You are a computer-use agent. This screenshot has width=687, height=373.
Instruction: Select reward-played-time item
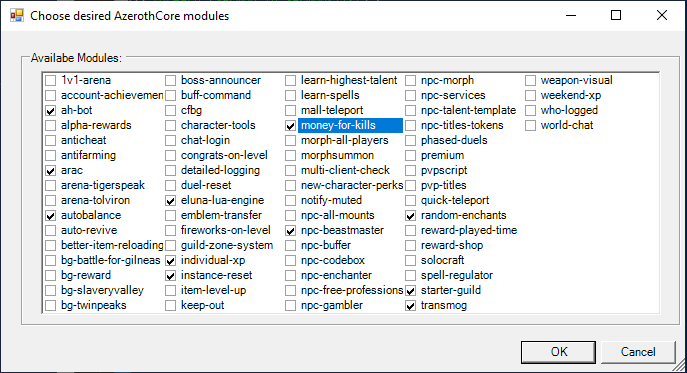click(x=469, y=230)
